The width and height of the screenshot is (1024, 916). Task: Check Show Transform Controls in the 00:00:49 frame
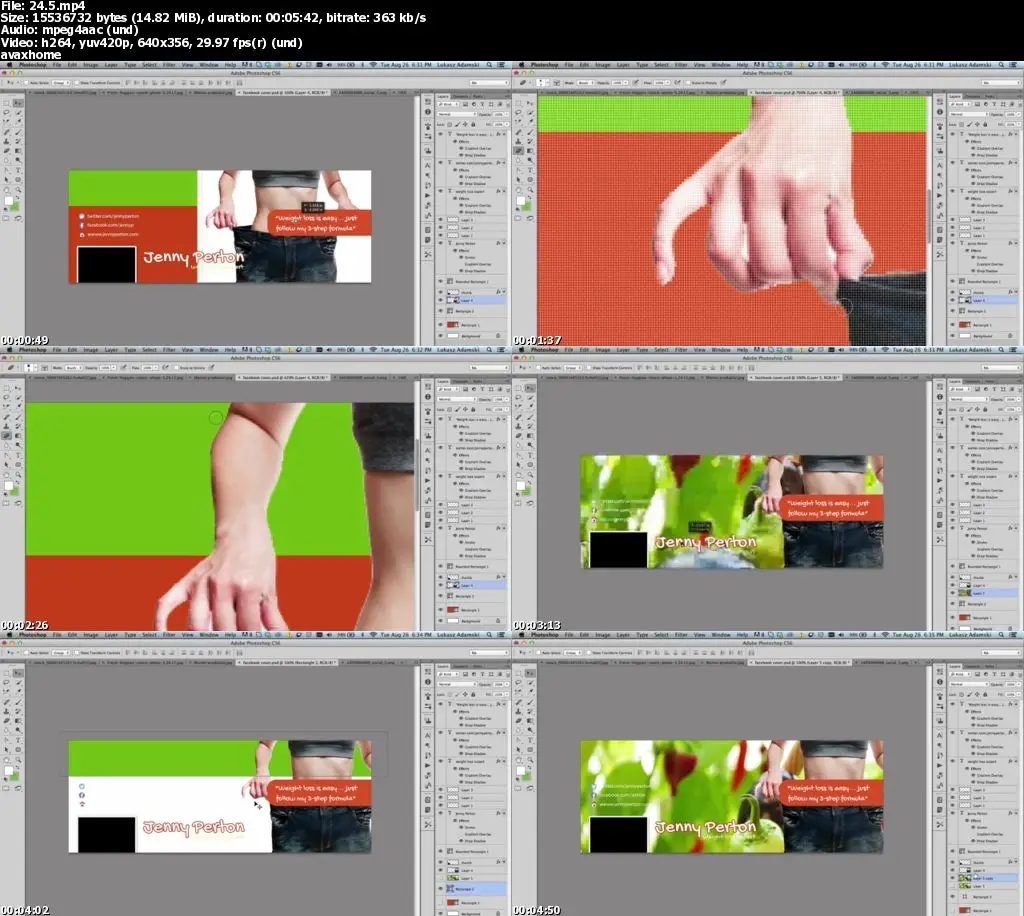(76, 83)
